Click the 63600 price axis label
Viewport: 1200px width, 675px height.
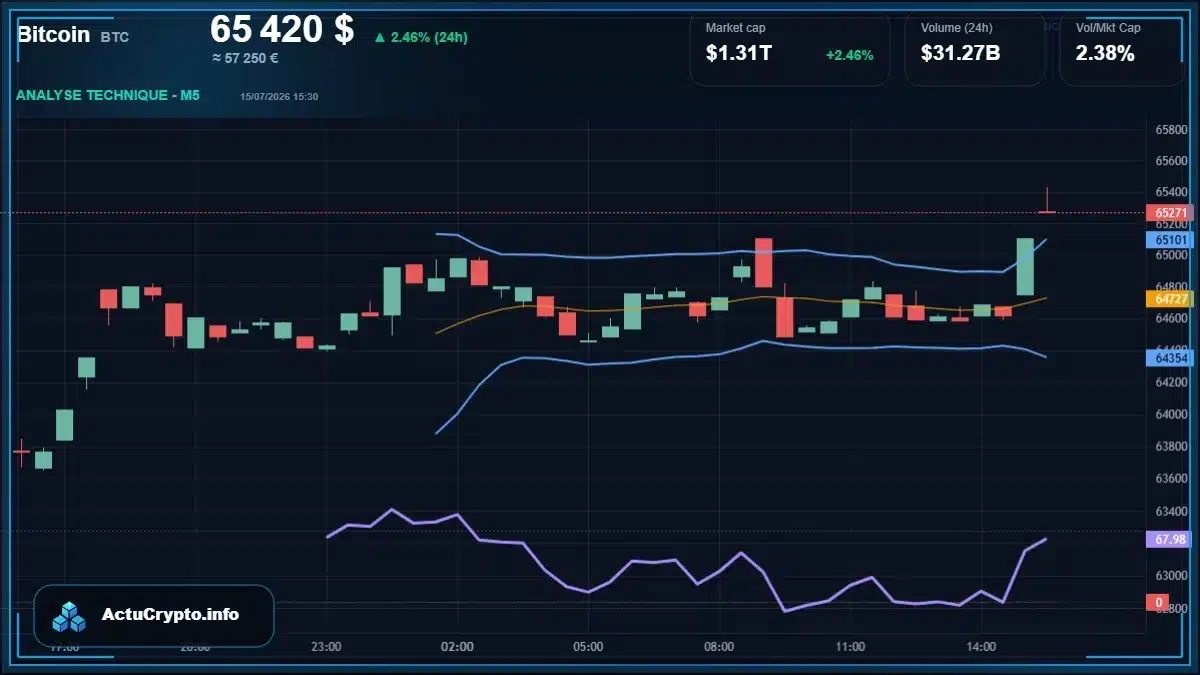pyautogui.click(x=1171, y=478)
